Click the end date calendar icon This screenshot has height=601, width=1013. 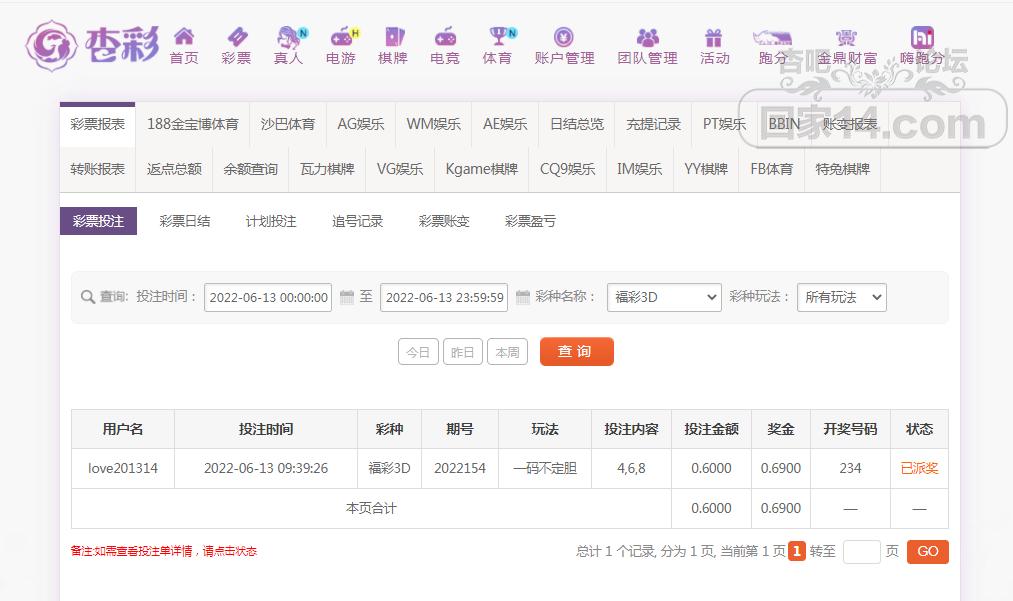523,297
